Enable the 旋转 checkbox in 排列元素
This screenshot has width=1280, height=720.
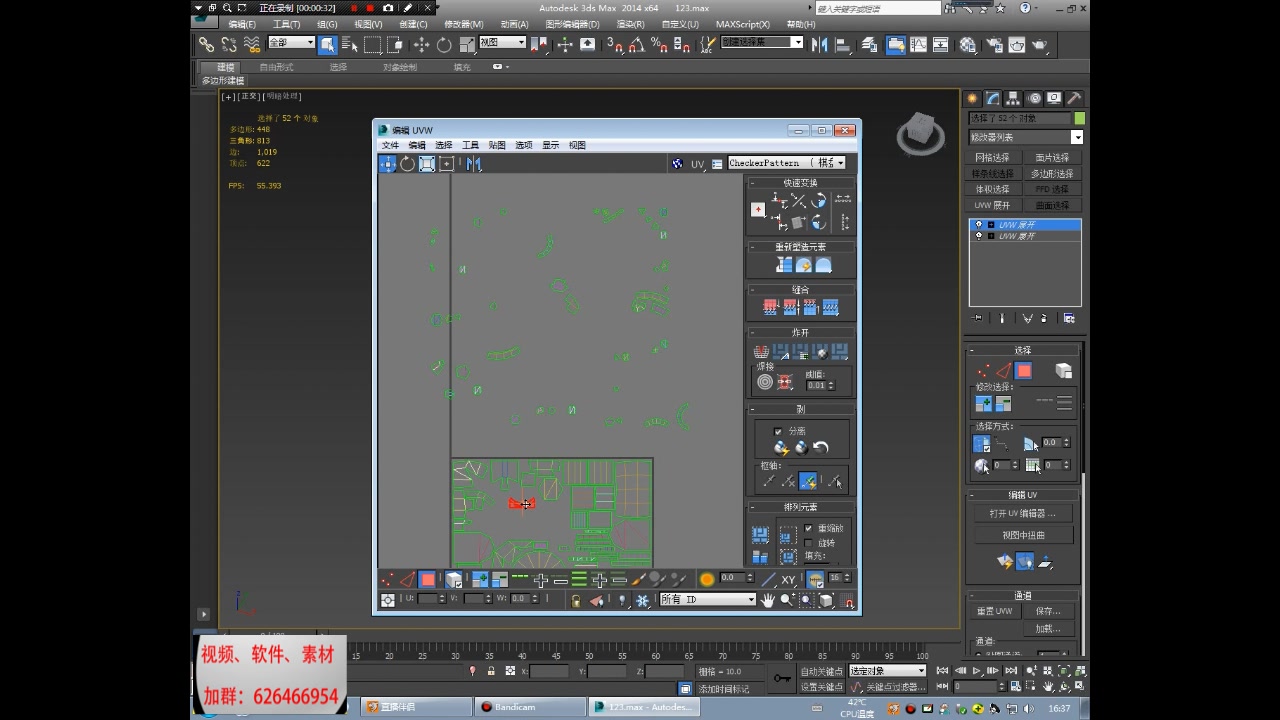[808, 543]
